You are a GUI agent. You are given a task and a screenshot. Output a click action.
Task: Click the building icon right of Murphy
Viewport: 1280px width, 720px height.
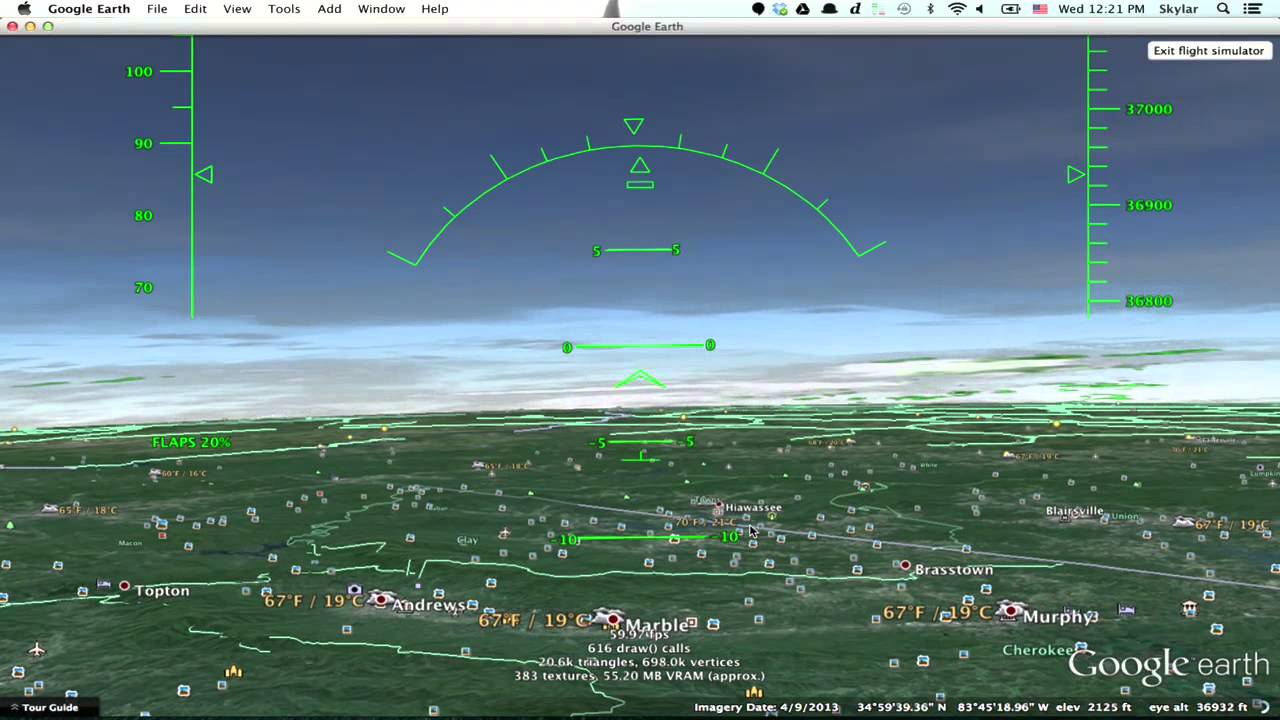1189,608
